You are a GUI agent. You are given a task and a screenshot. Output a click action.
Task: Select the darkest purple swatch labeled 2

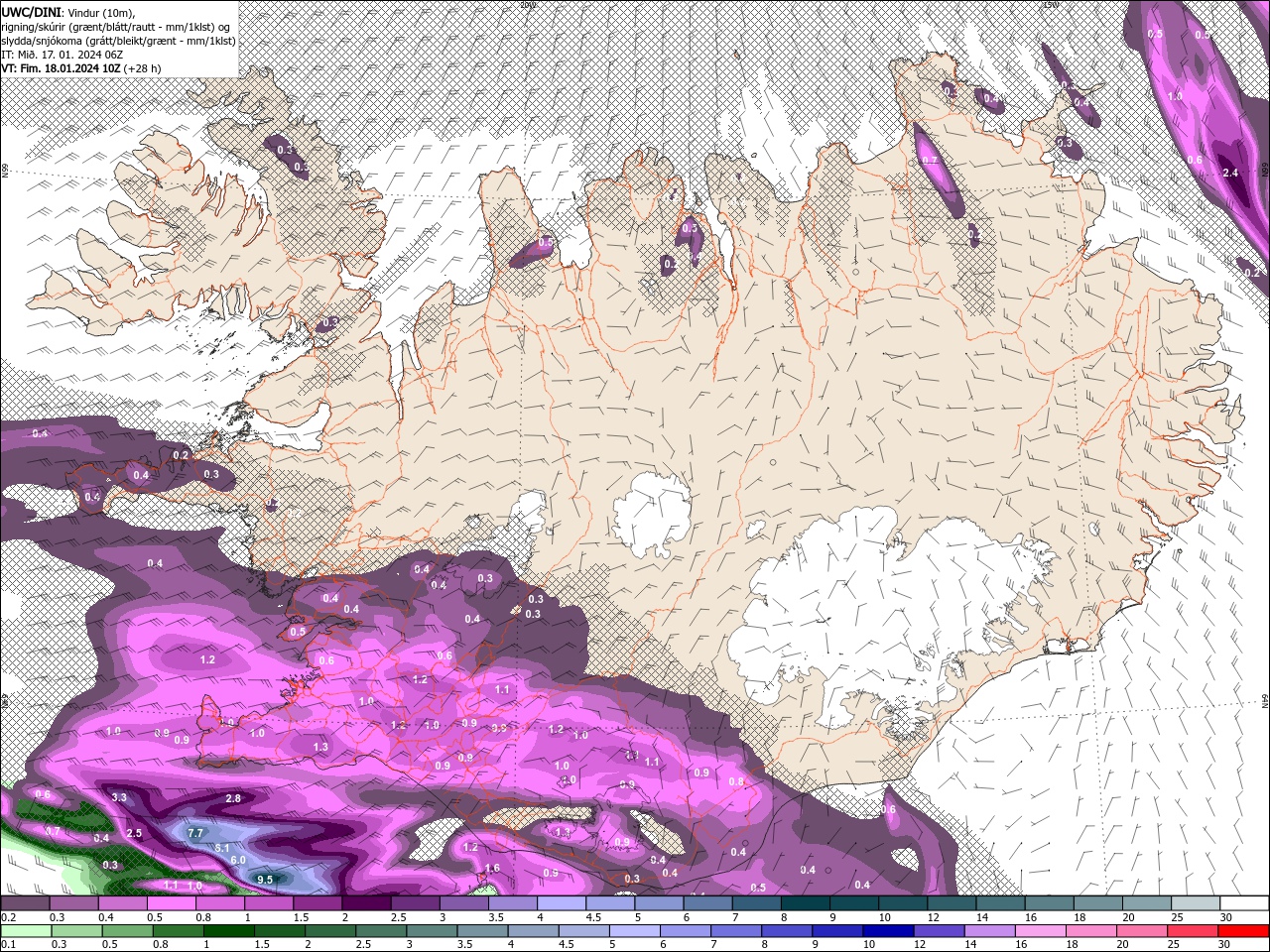click(366, 903)
